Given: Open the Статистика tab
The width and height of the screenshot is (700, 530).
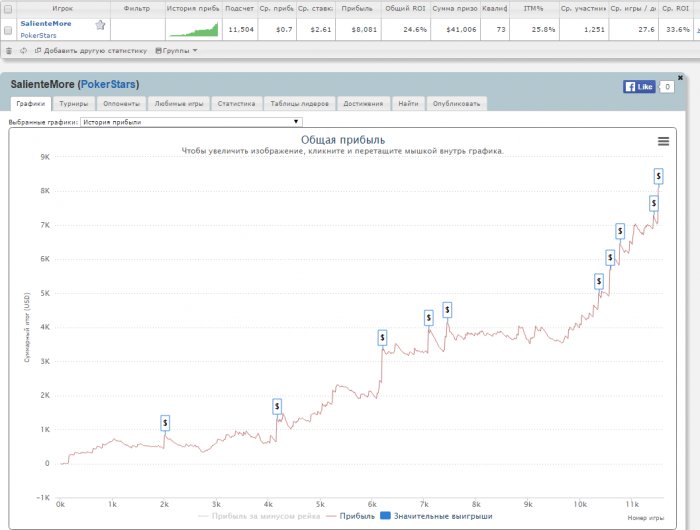Looking at the screenshot, I should [236, 103].
